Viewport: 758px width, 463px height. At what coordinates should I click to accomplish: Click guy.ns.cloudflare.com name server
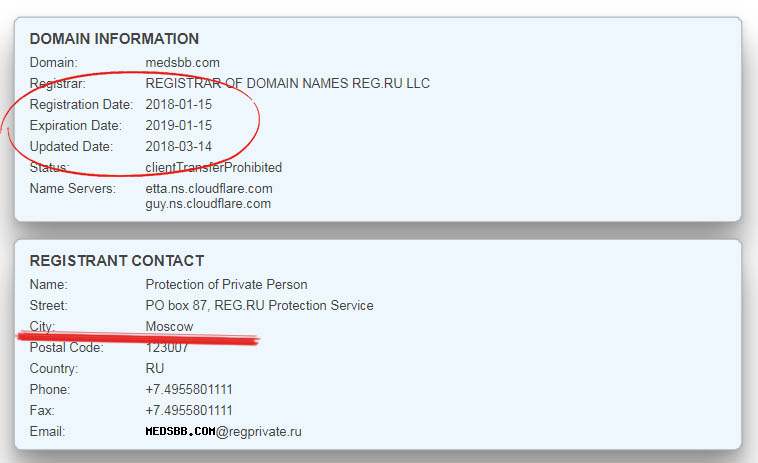coord(208,203)
